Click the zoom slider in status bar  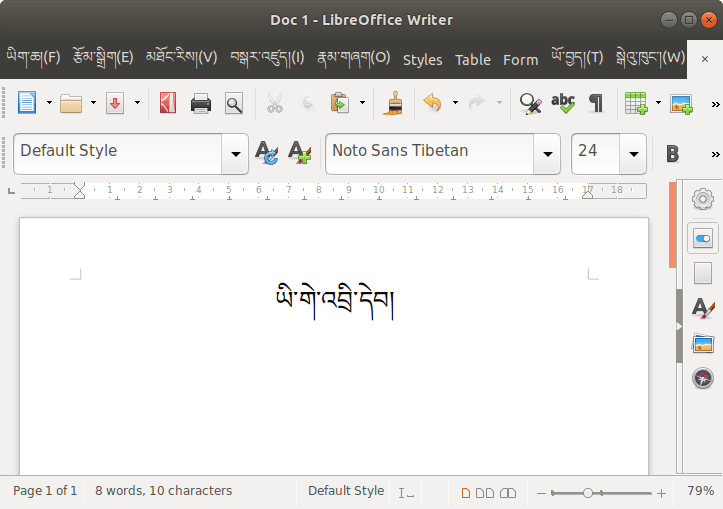[x=600, y=493]
